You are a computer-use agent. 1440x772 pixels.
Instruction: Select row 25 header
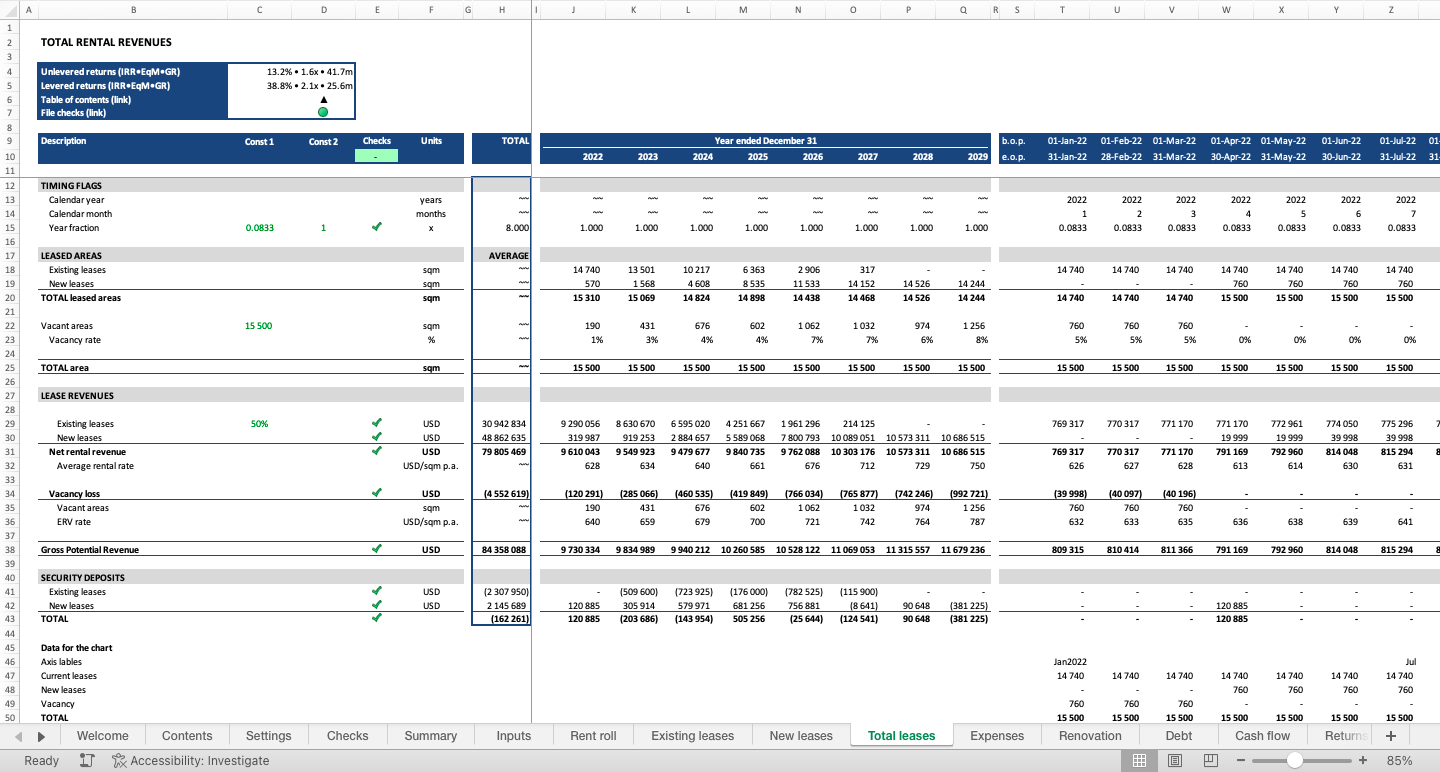(9, 368)
